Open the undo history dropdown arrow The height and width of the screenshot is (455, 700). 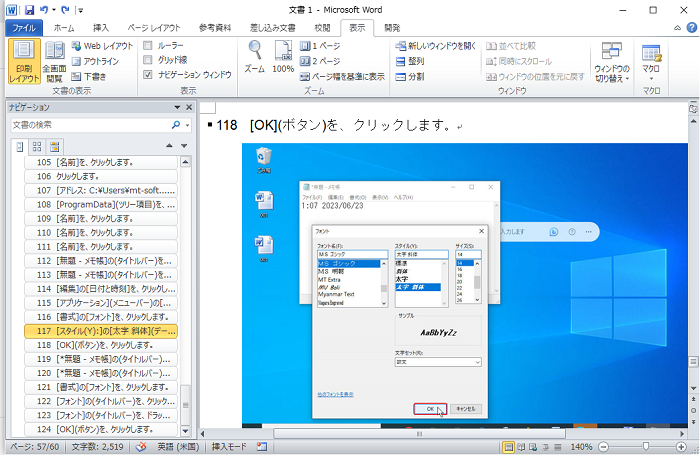coord(54,10)
